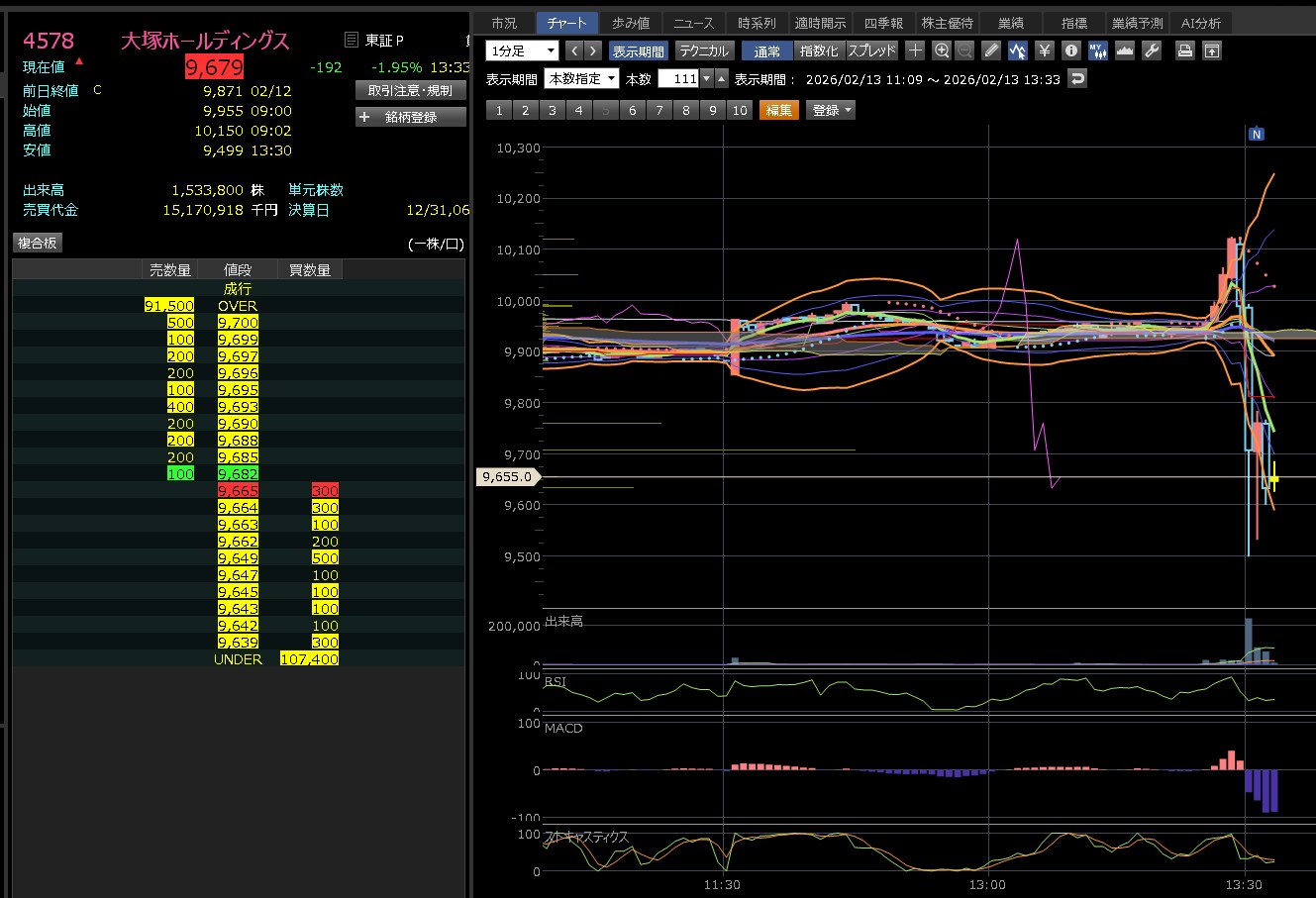Click the crosshair cursor icon in chart toolbar
This screenshot has width=1316, height=898.
[915, 50]
